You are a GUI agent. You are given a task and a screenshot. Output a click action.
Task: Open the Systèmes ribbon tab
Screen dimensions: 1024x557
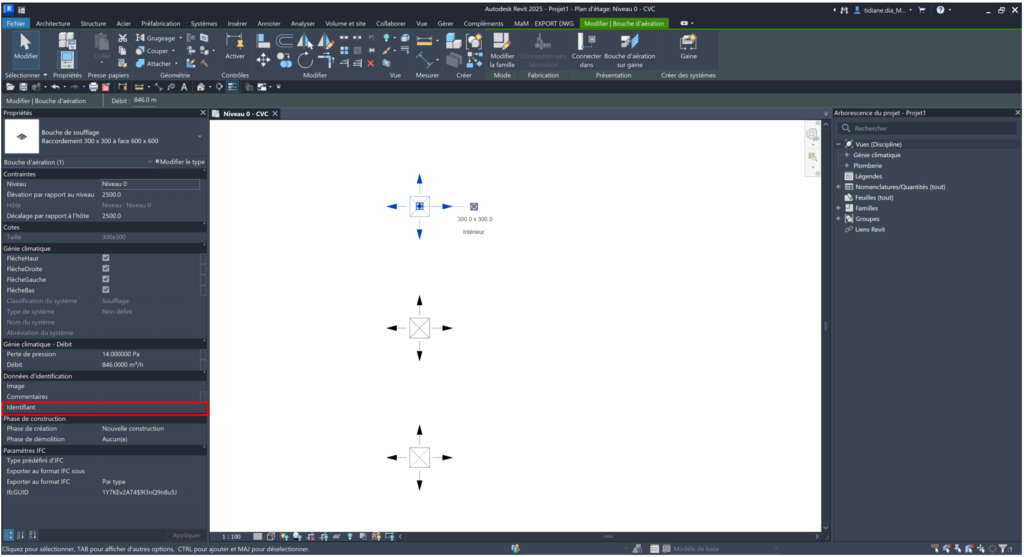point(203,22)
